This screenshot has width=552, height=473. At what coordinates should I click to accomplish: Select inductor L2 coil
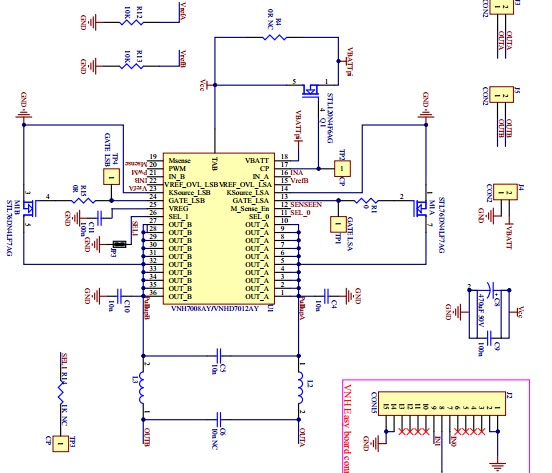coord(301,387)
